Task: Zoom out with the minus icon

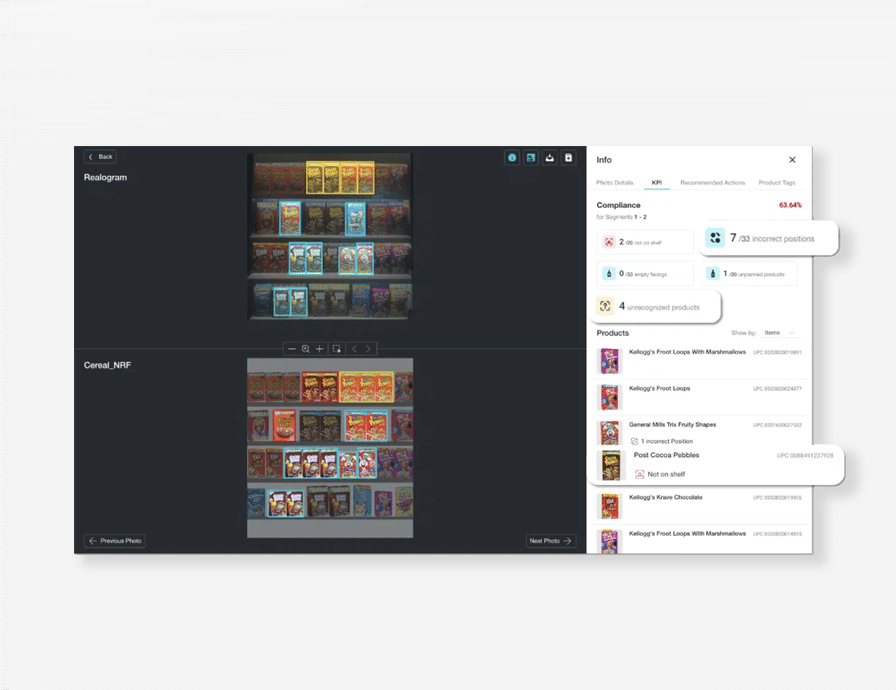Action: [292, 348]
